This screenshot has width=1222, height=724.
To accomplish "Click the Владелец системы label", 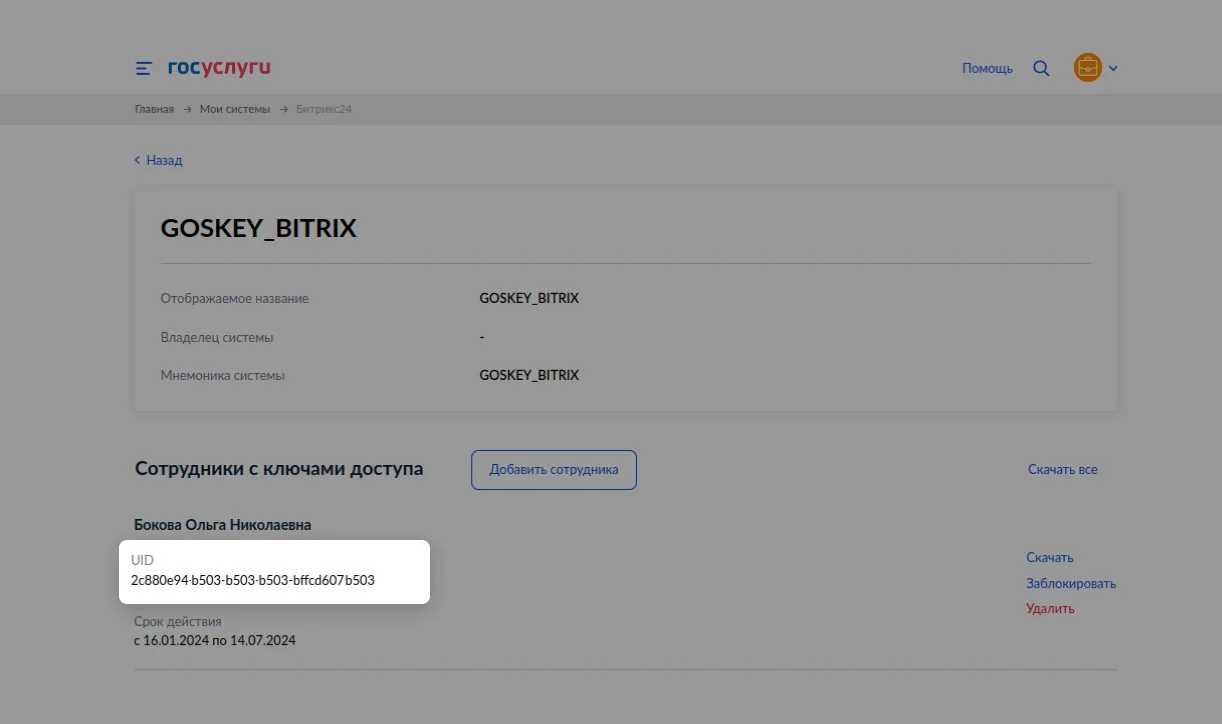I will pyautogui.click(x=217, y=337).
